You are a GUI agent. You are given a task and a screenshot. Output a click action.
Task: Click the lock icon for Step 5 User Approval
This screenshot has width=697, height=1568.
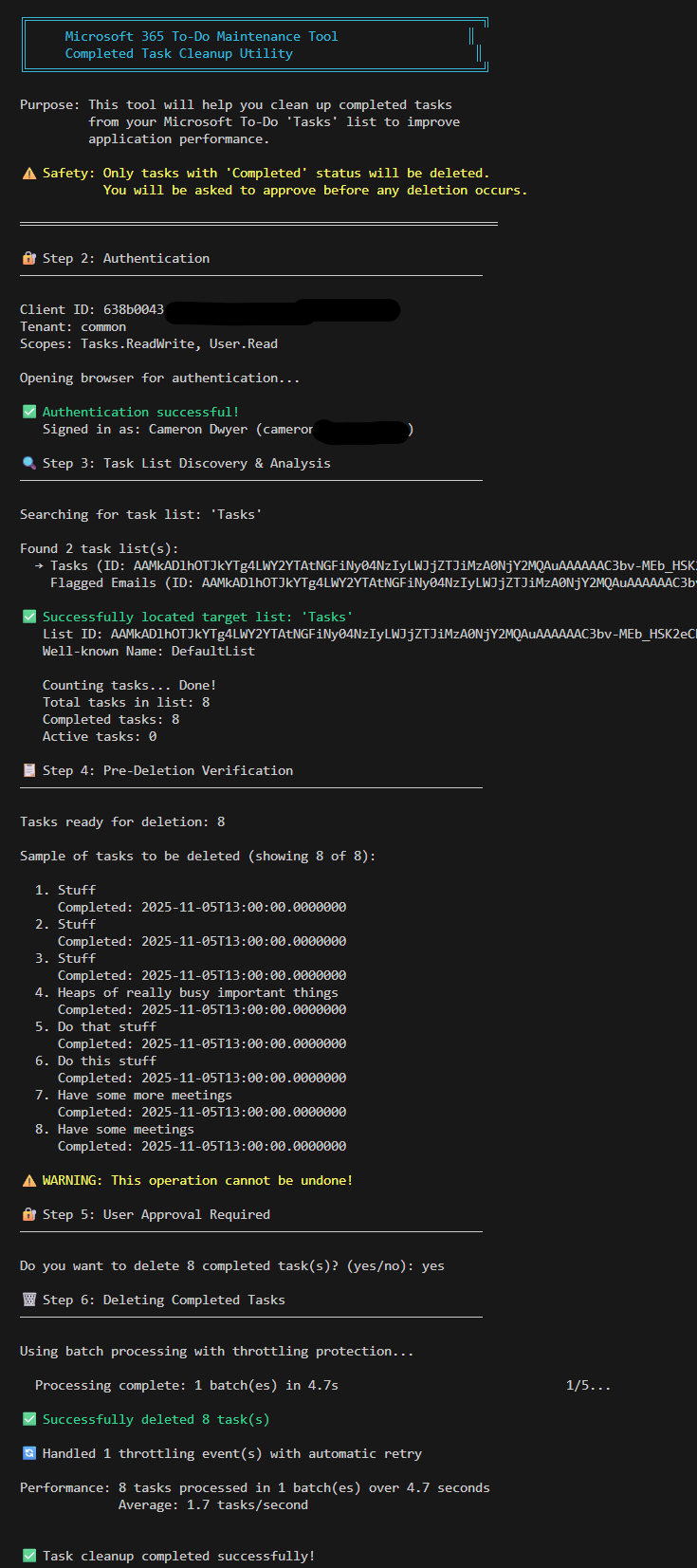tap(28, 1215)
